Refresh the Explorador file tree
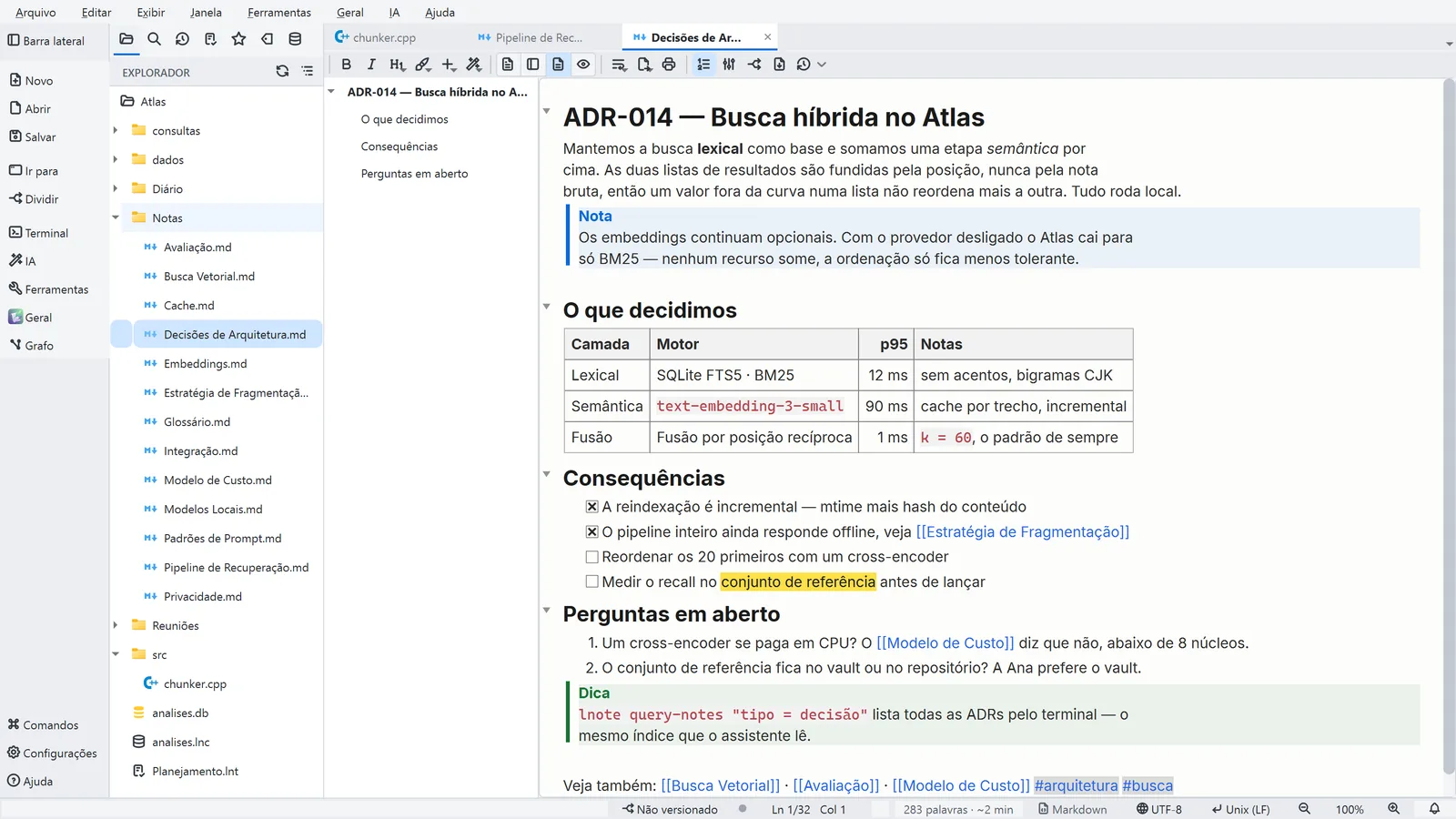 [x=282, y=71]
